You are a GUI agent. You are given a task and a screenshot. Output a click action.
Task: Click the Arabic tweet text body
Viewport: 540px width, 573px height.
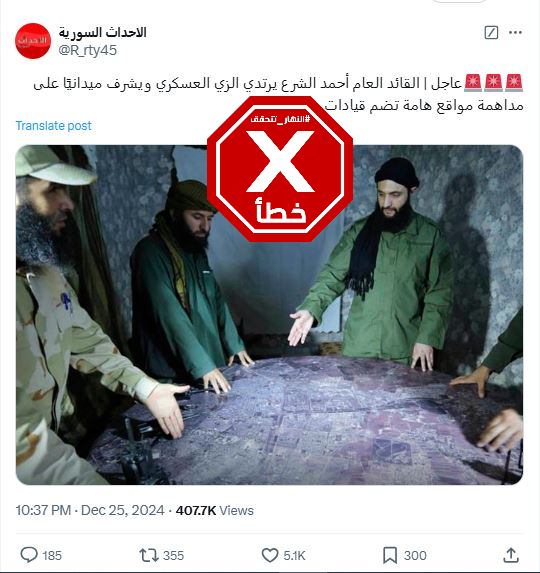[278, 94]
